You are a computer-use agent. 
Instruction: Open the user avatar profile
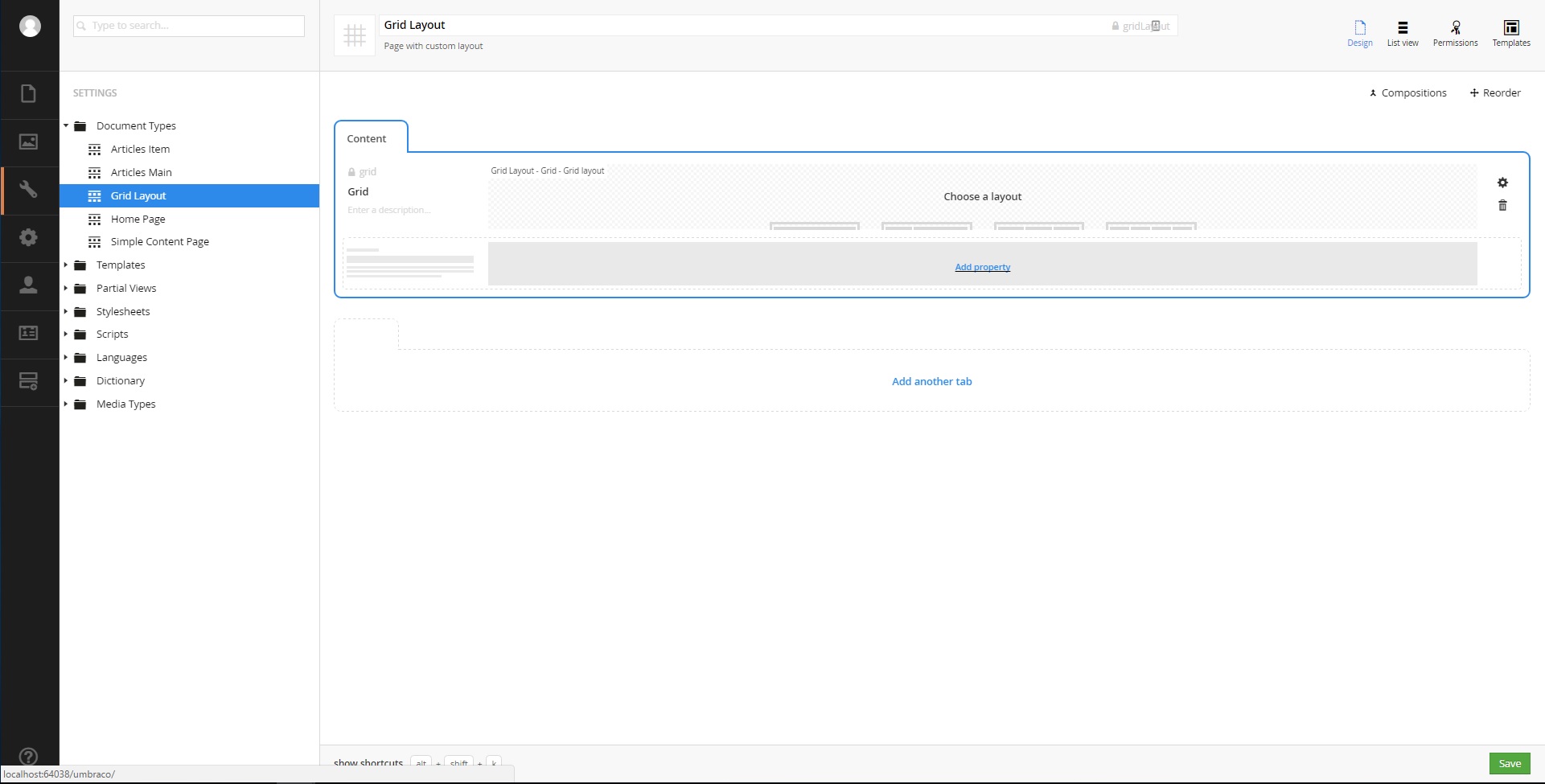30,27
